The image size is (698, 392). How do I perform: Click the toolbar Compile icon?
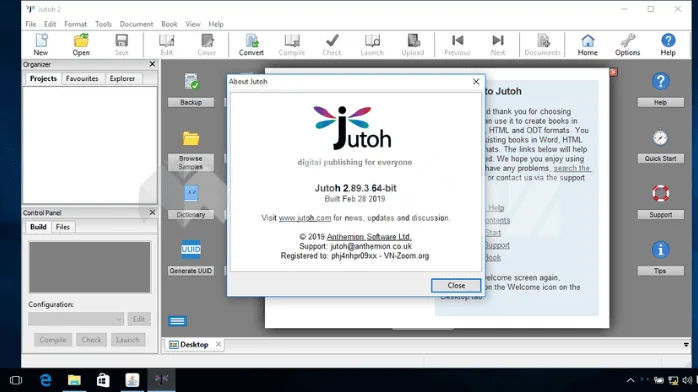292,44
